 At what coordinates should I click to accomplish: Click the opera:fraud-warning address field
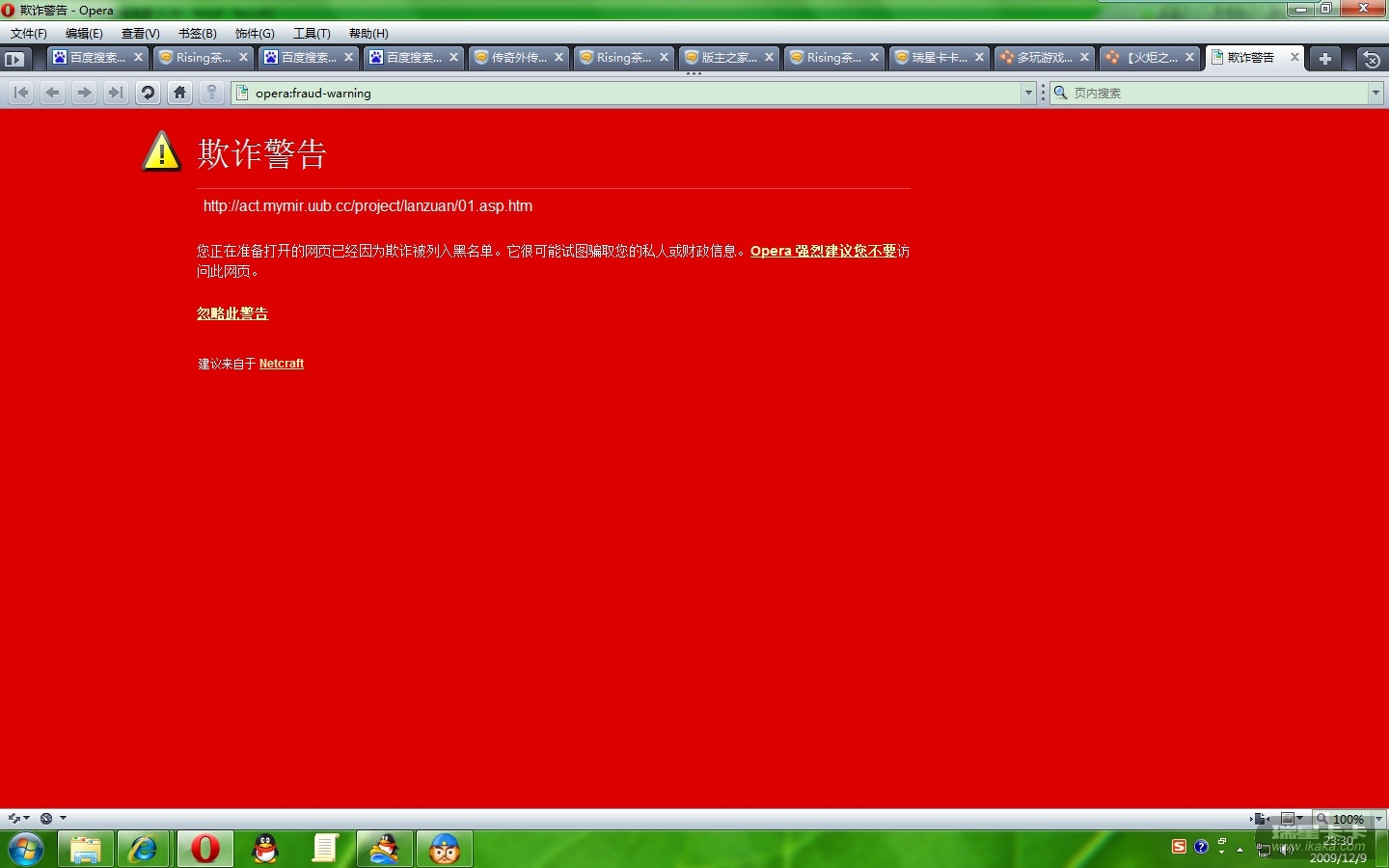pos(632,93)
